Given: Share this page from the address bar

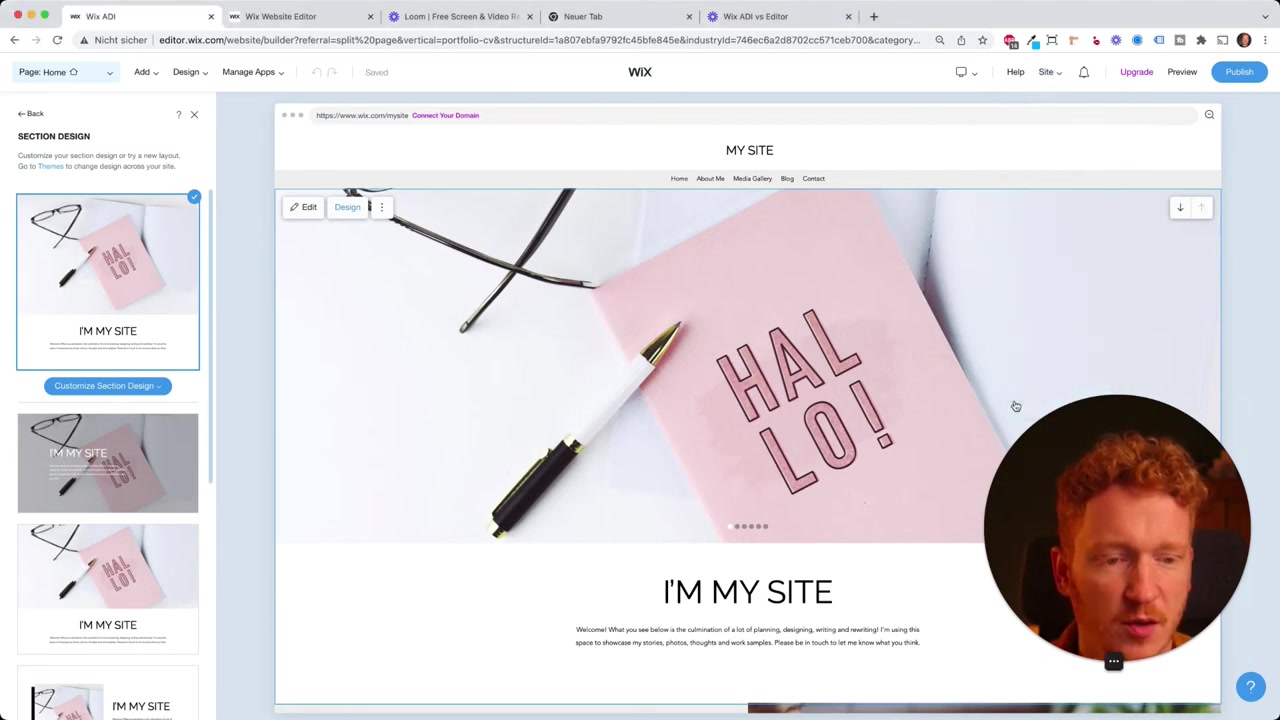Looking at the screenshot, I should click(x=961, y=40).
